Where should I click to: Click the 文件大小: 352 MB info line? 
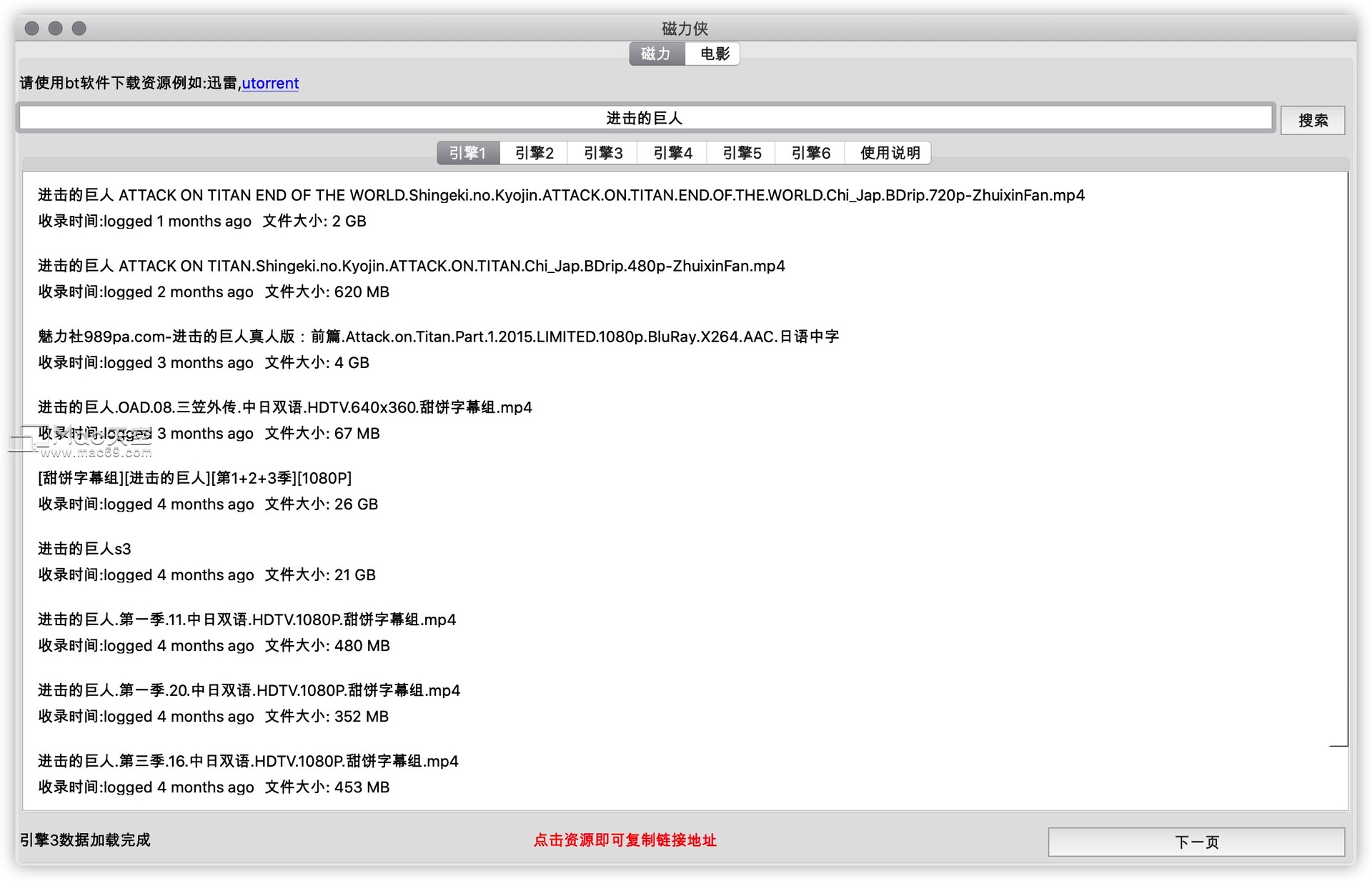pyautogui.click(x=213, y=717)
